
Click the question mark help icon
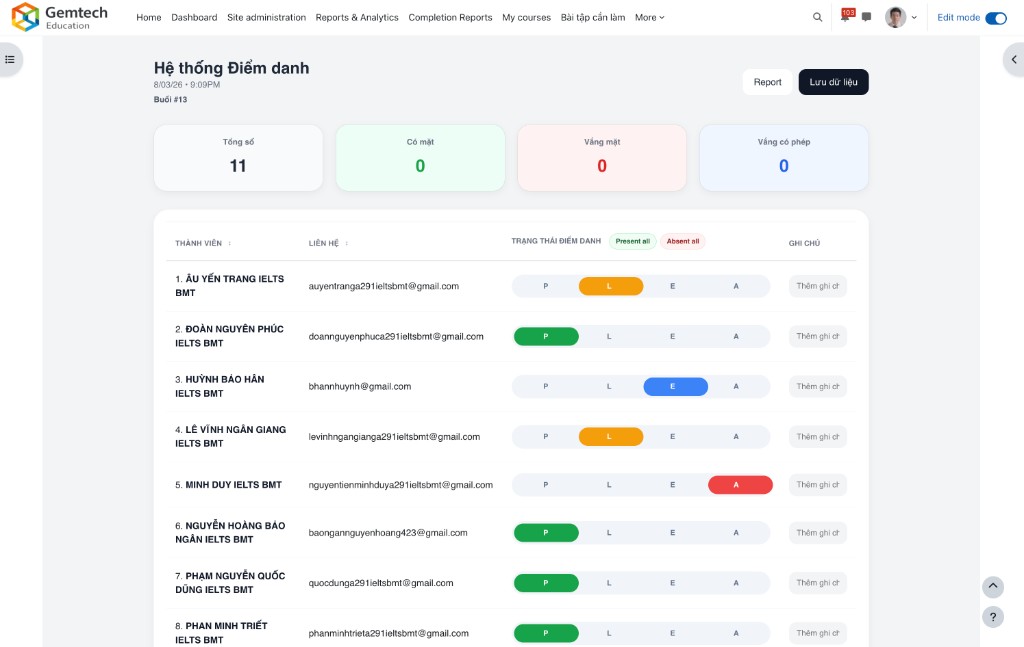(992, 617)
